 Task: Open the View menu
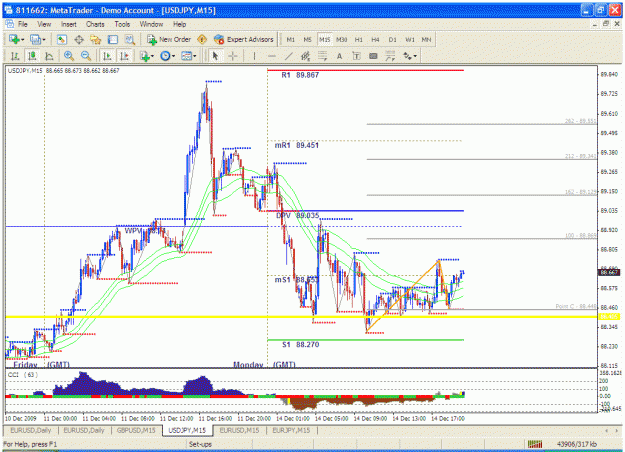point(44,24)
